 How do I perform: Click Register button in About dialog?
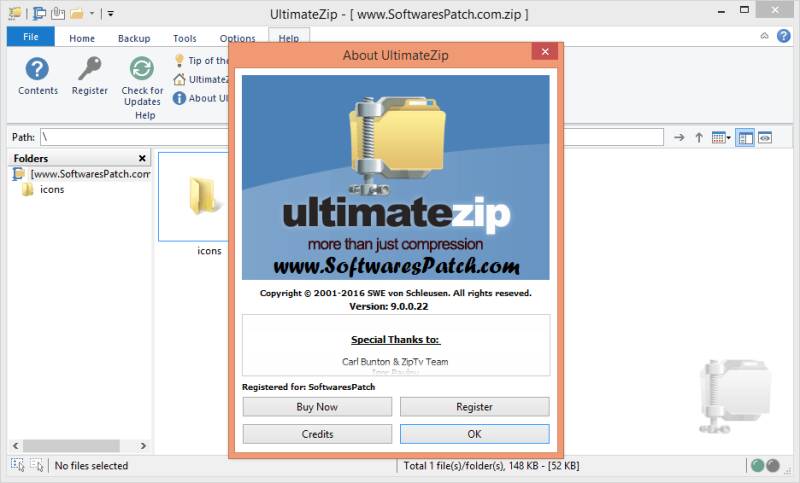[474, 406]
